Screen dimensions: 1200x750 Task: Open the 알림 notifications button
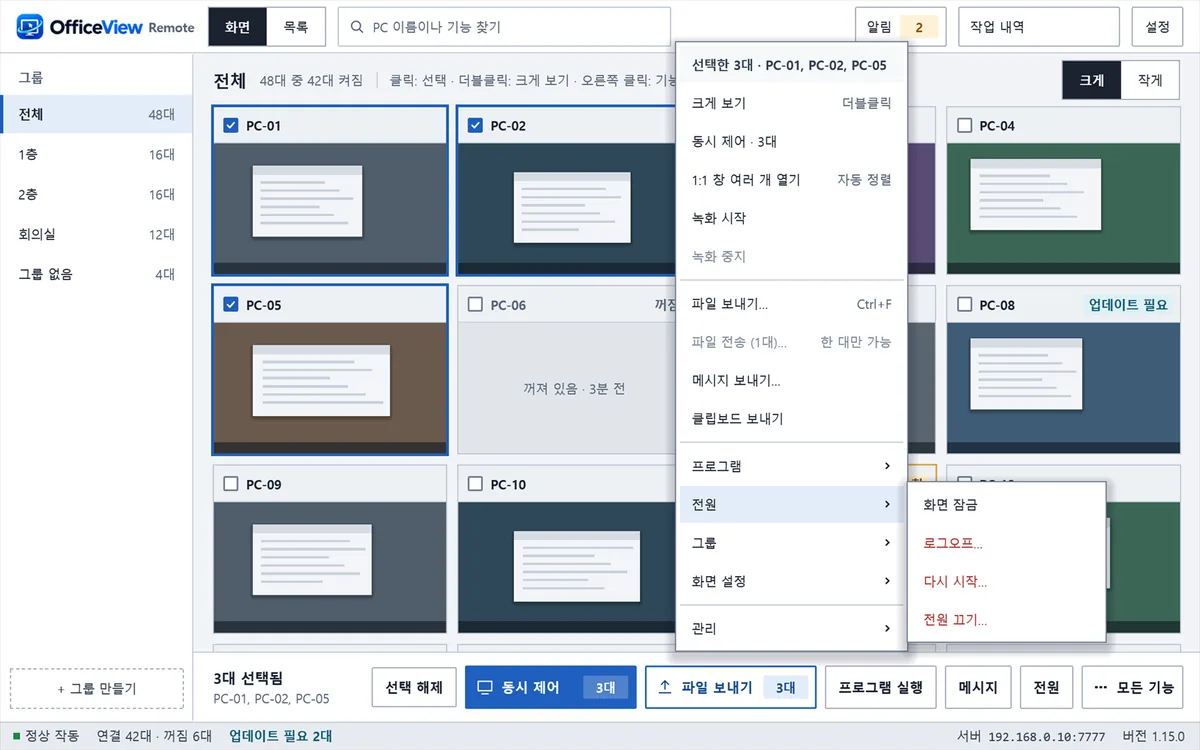coord(900,27)
